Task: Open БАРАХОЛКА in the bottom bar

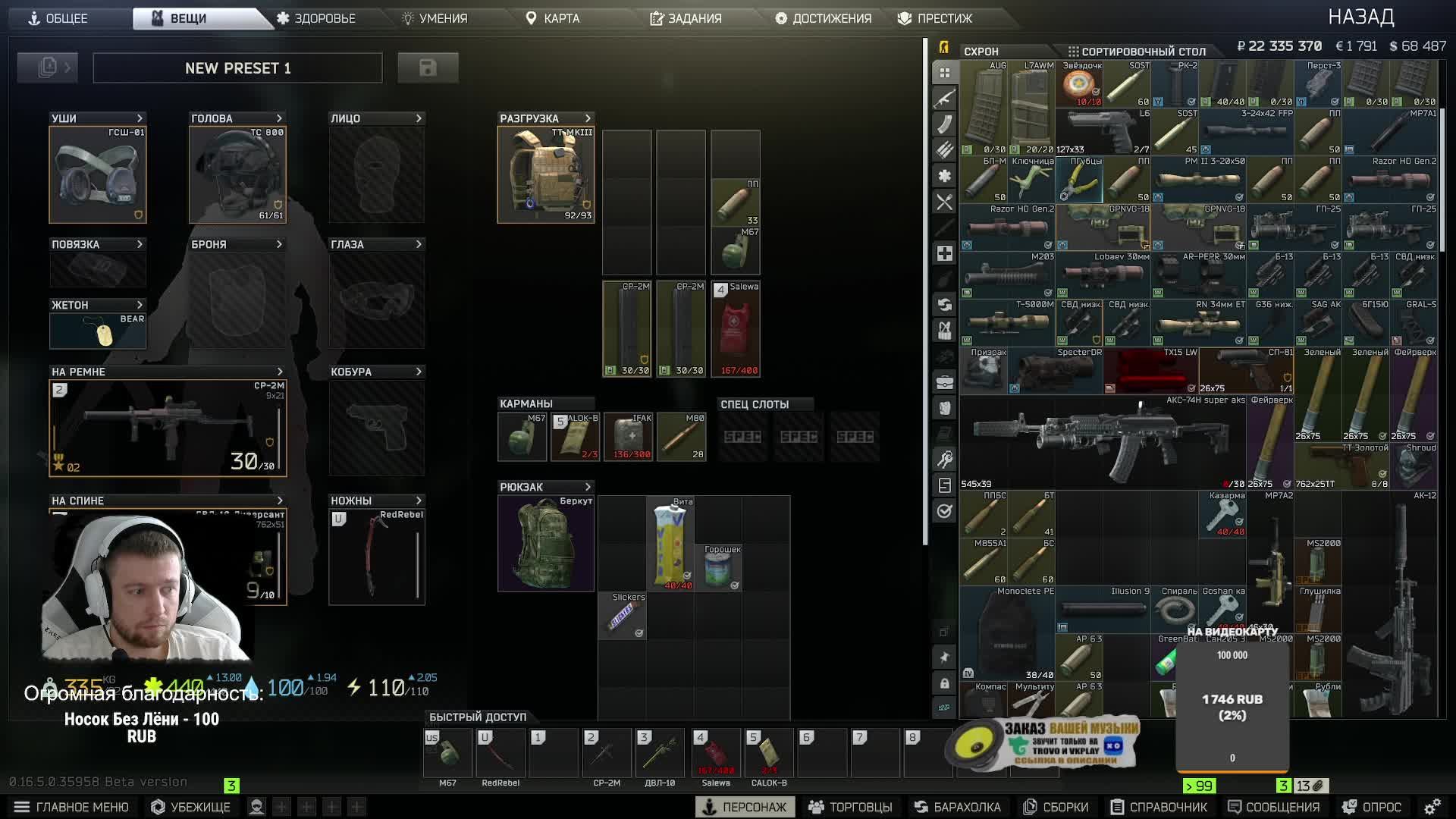Action: click(x=957, y=807)
